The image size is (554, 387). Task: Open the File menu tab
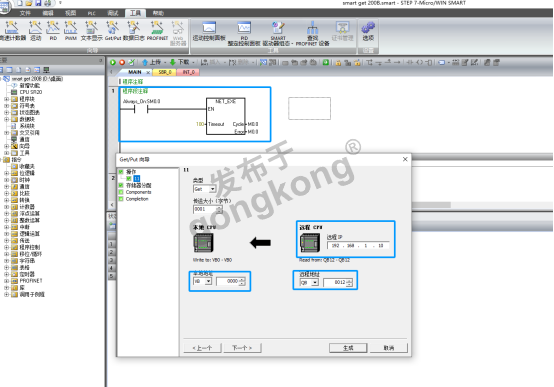coord(25,13)
